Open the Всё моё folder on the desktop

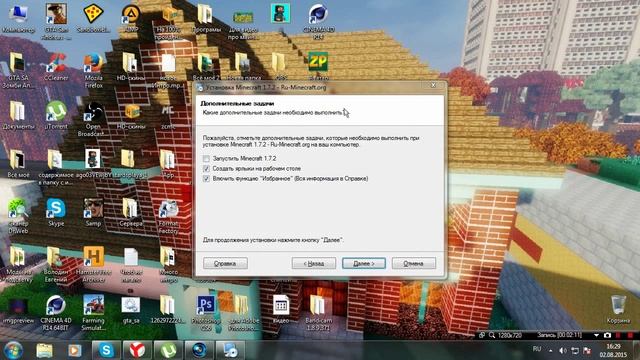(18, 163)
